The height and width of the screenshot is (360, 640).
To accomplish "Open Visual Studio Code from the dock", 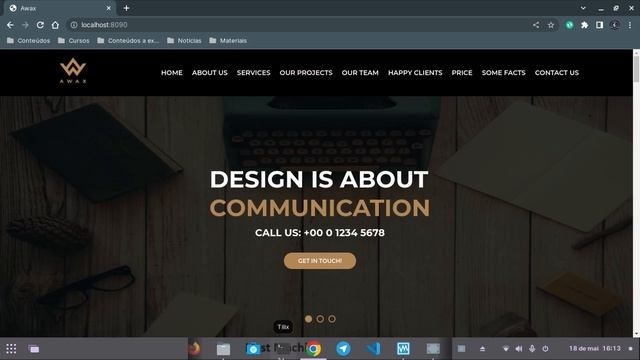I will tap(373, 349).
